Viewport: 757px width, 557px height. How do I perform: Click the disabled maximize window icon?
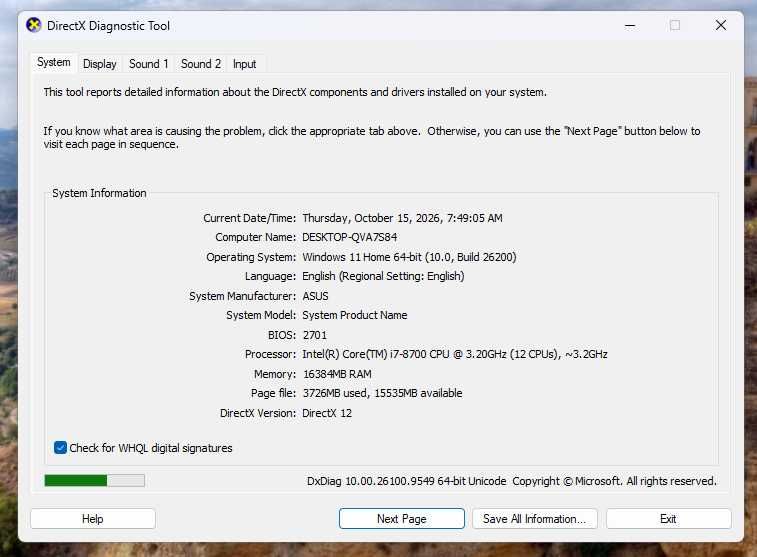[675, 26]
